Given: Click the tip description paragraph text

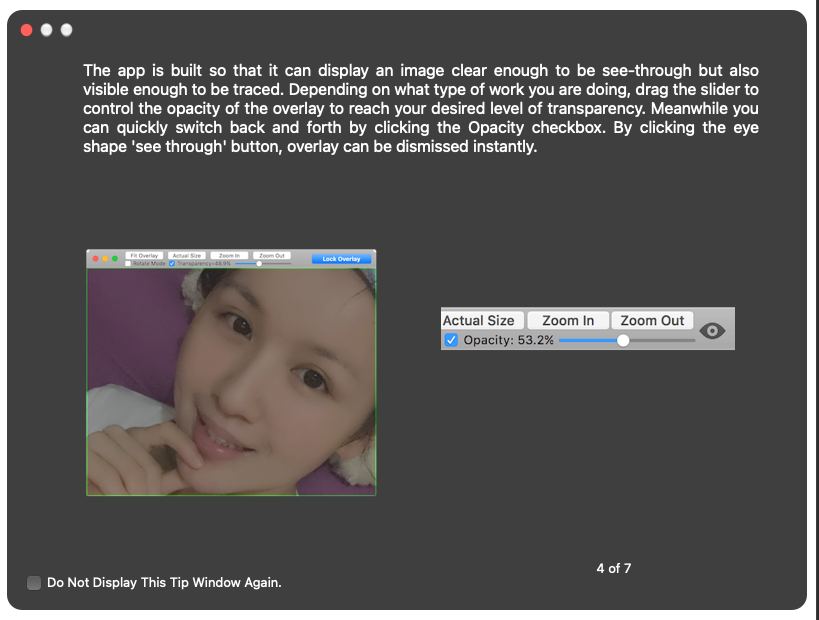Looking at the screenshot, I should click(x=420, y=108).
